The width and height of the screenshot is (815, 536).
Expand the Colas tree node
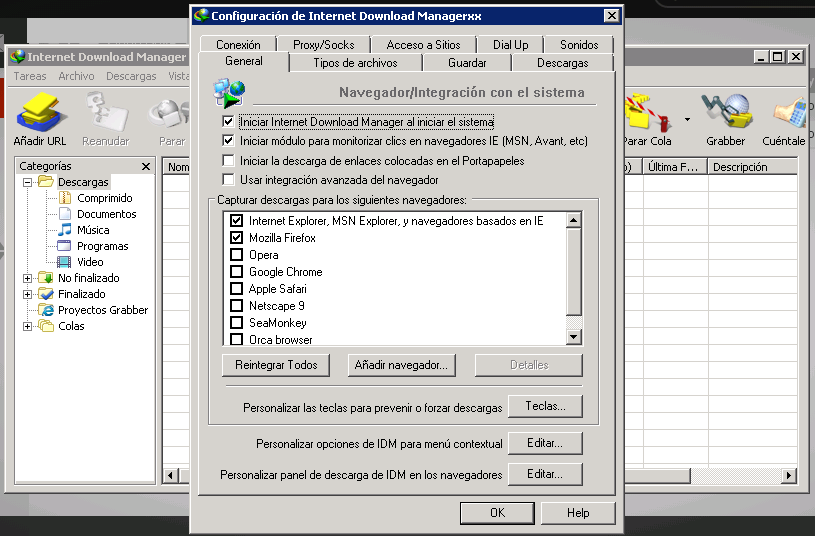(x=27, y=326)
